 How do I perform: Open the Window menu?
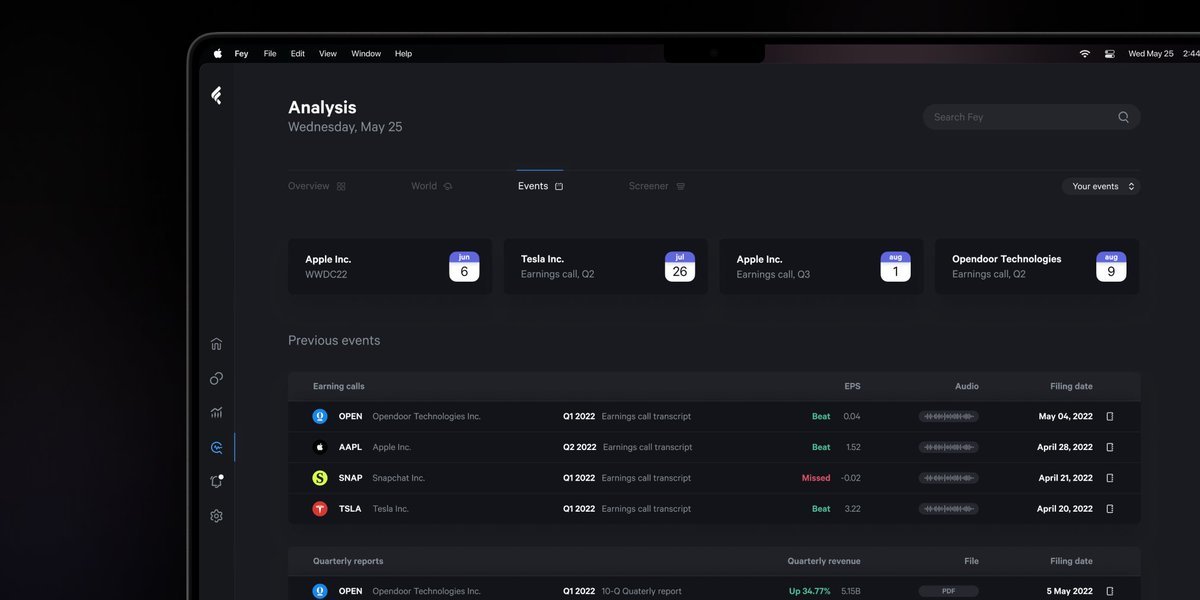[366, 54]
